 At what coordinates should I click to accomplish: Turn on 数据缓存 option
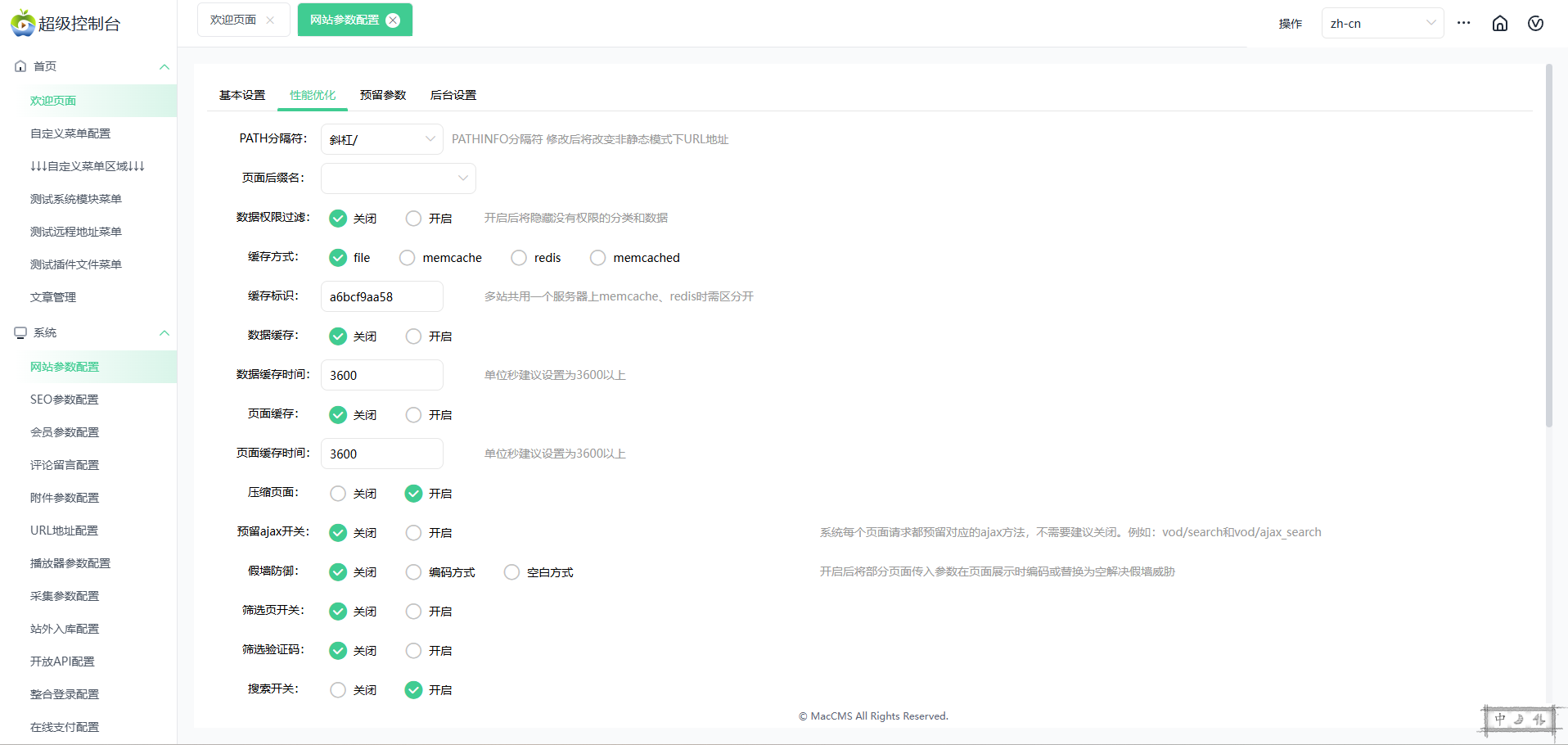pyautogui.click(x=414, y=336)
